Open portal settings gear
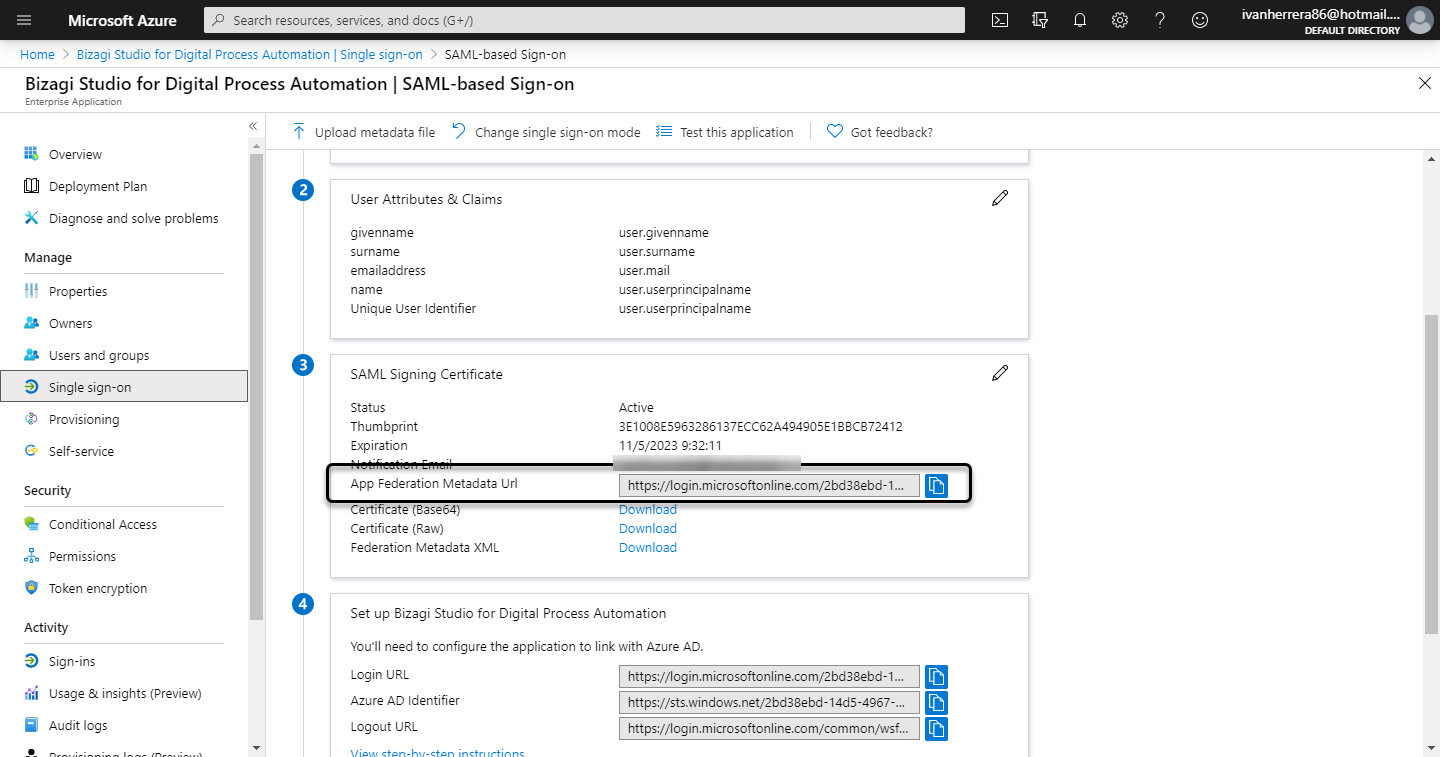This screenshot has height=757, width=1440. tap(1120, 20)
